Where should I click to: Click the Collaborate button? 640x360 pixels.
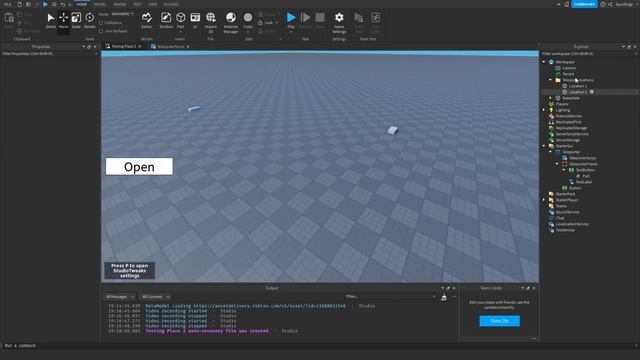tap(584, 4)
